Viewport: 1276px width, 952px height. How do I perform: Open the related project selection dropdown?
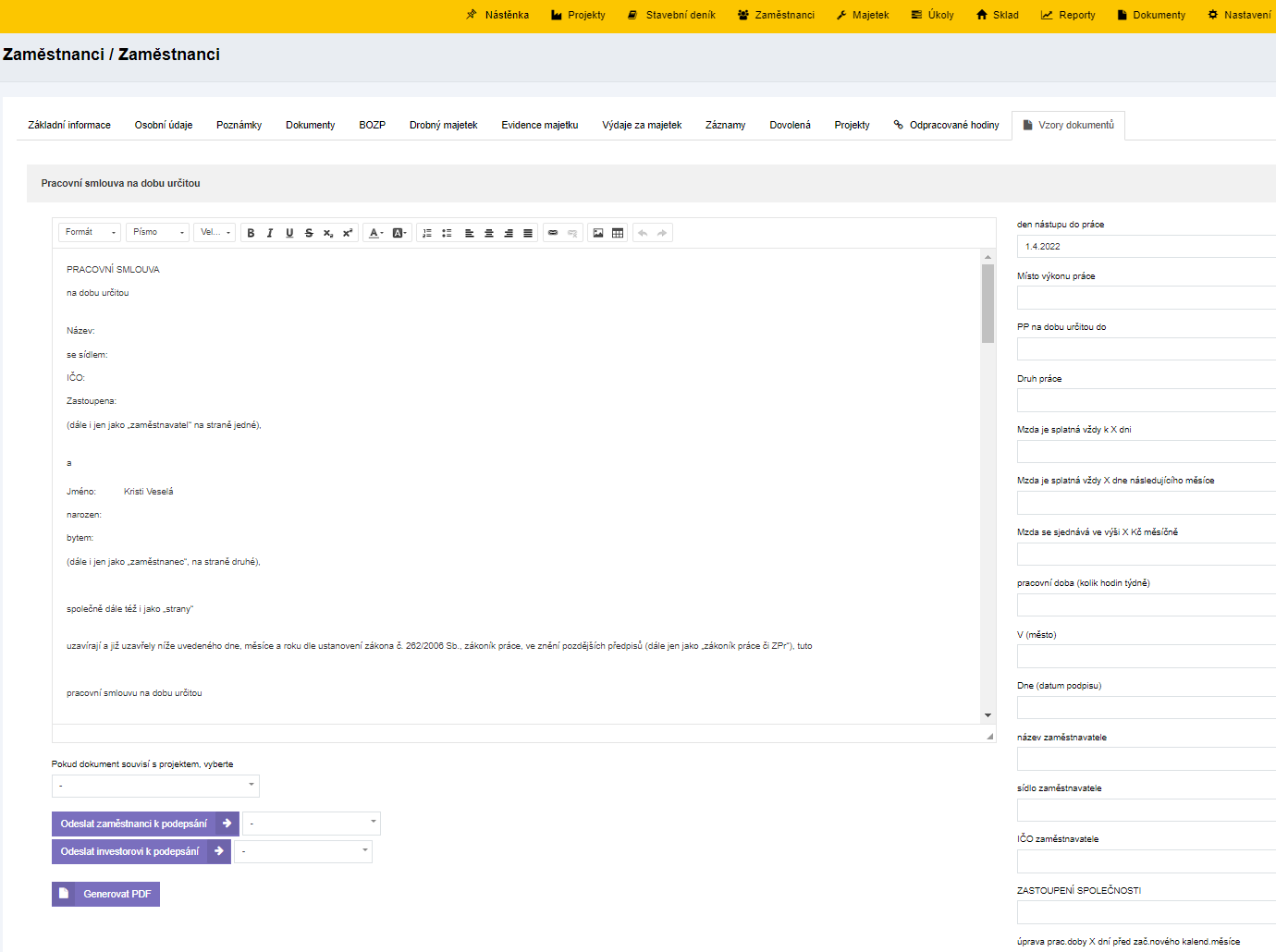[x=155, y=786]
